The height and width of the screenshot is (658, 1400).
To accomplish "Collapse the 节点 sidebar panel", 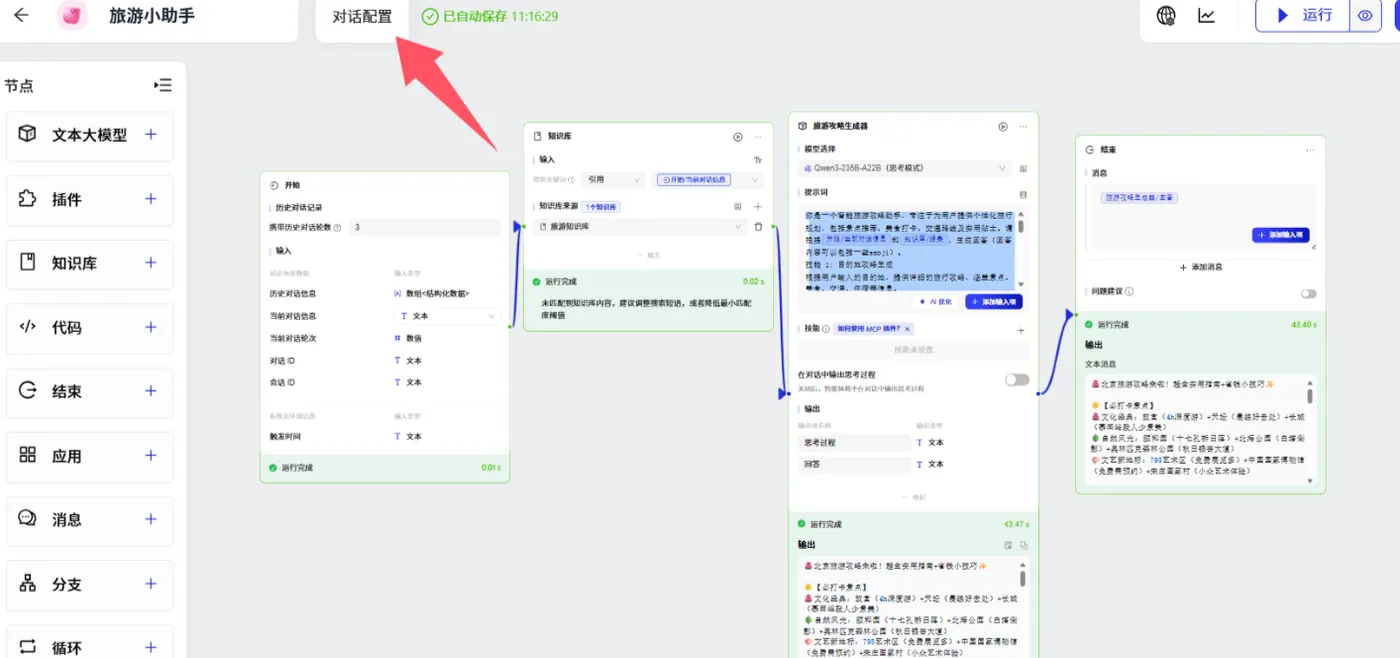I will [163, 85].
